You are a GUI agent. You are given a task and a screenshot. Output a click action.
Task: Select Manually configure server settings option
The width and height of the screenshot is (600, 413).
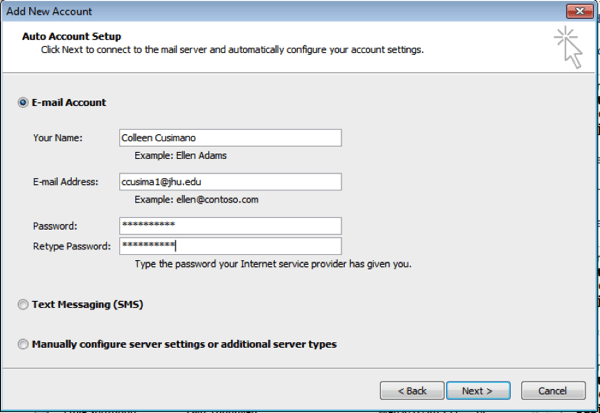(x=23, y=344)
